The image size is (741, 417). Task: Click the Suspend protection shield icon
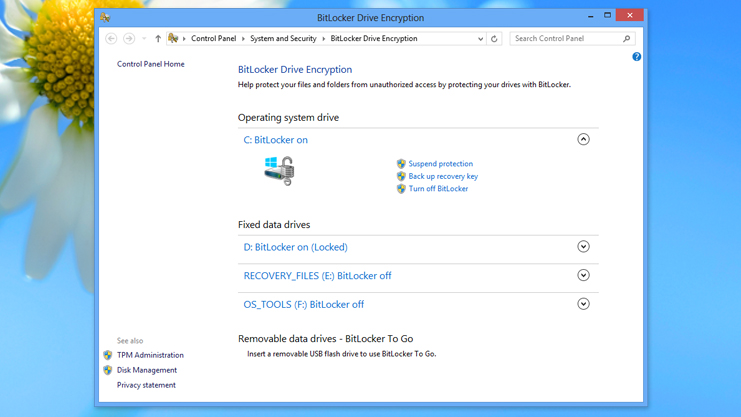(x=401, y=164)
